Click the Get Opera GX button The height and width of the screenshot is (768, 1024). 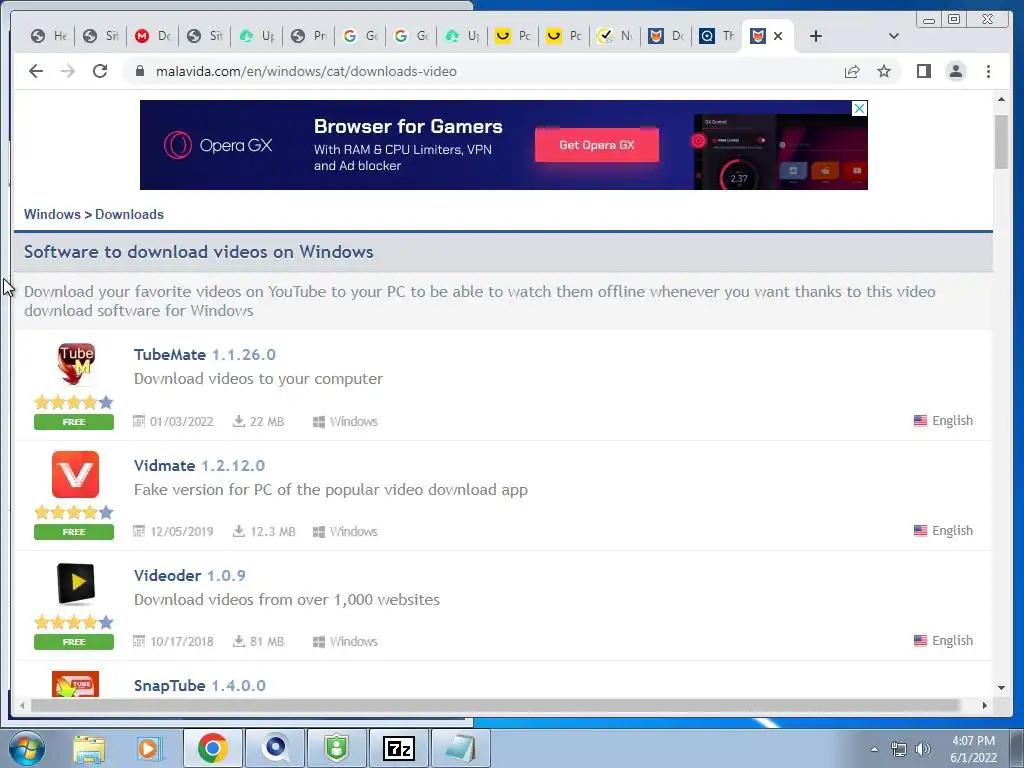[597, 145]
